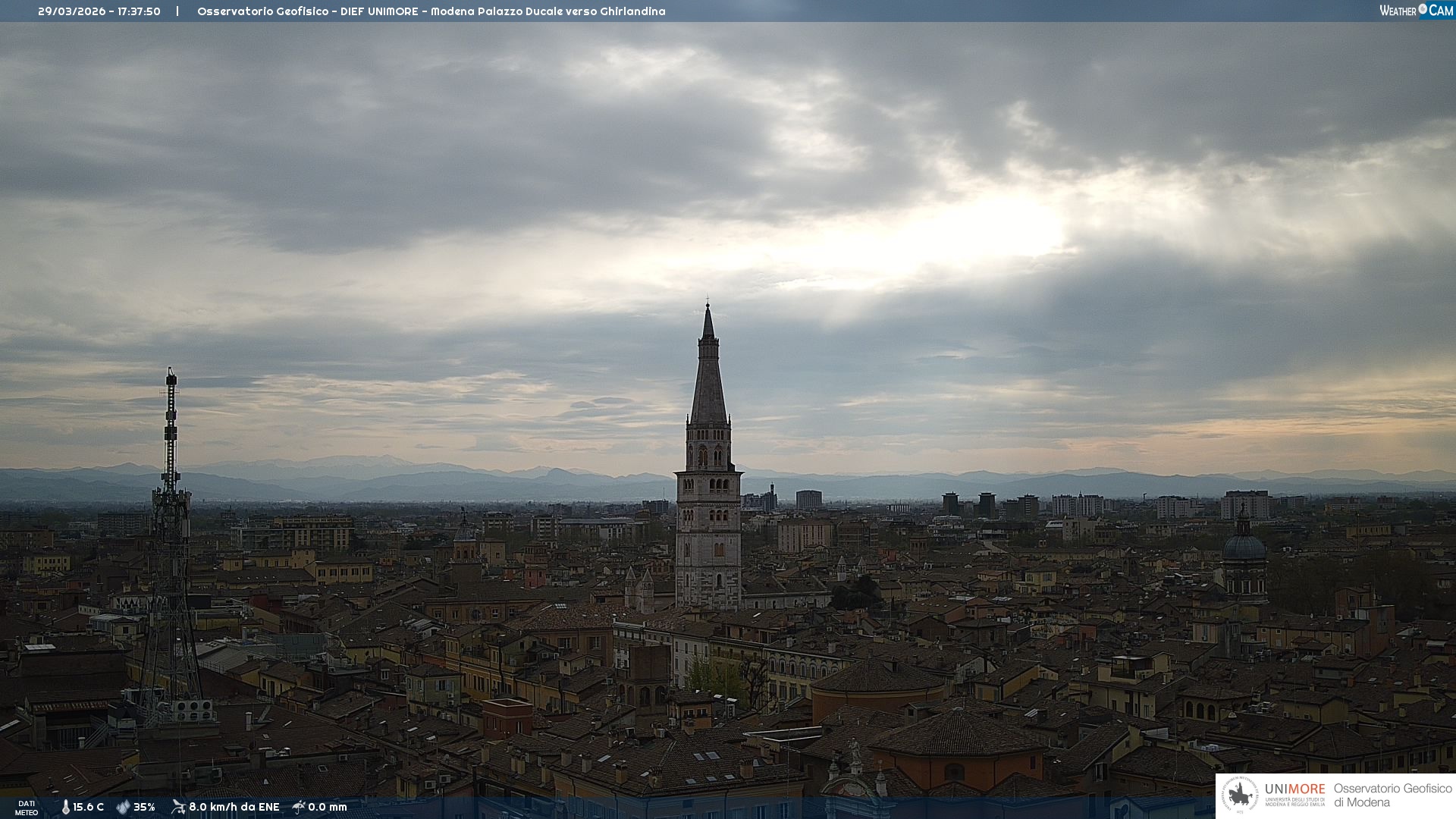
Task: Click the thermometer temperature icon
Action: click(65, 807)
